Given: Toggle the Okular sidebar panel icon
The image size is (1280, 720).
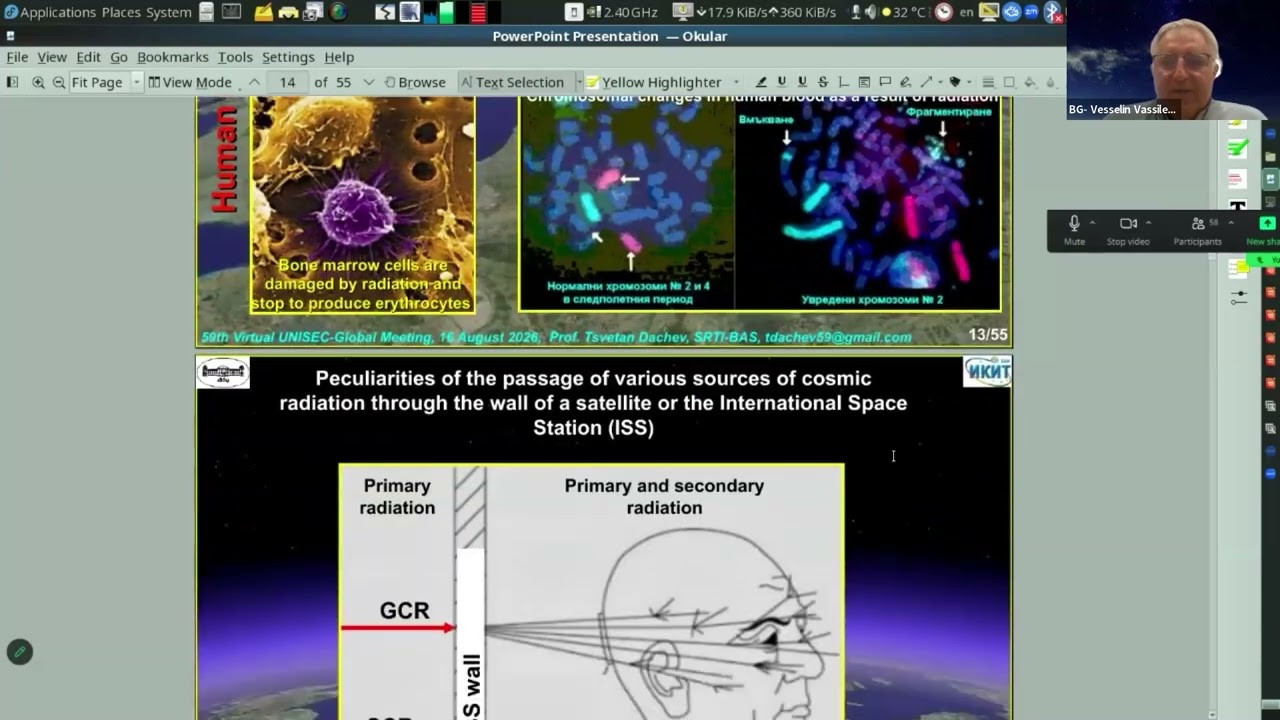Looking at the screenshot, I should (x=13, y=82).
